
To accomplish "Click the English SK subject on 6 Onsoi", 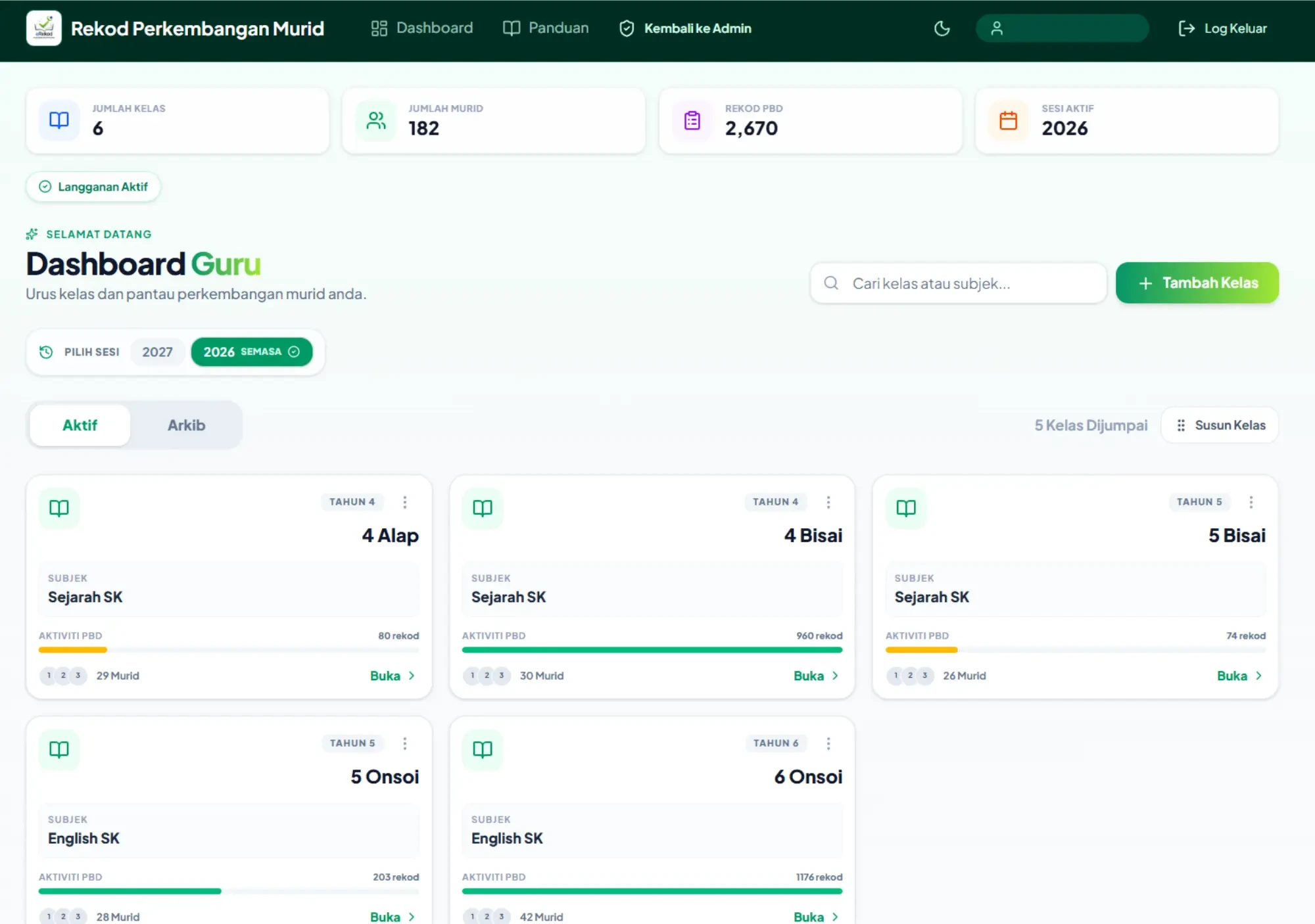I will (x=507, y=839).
